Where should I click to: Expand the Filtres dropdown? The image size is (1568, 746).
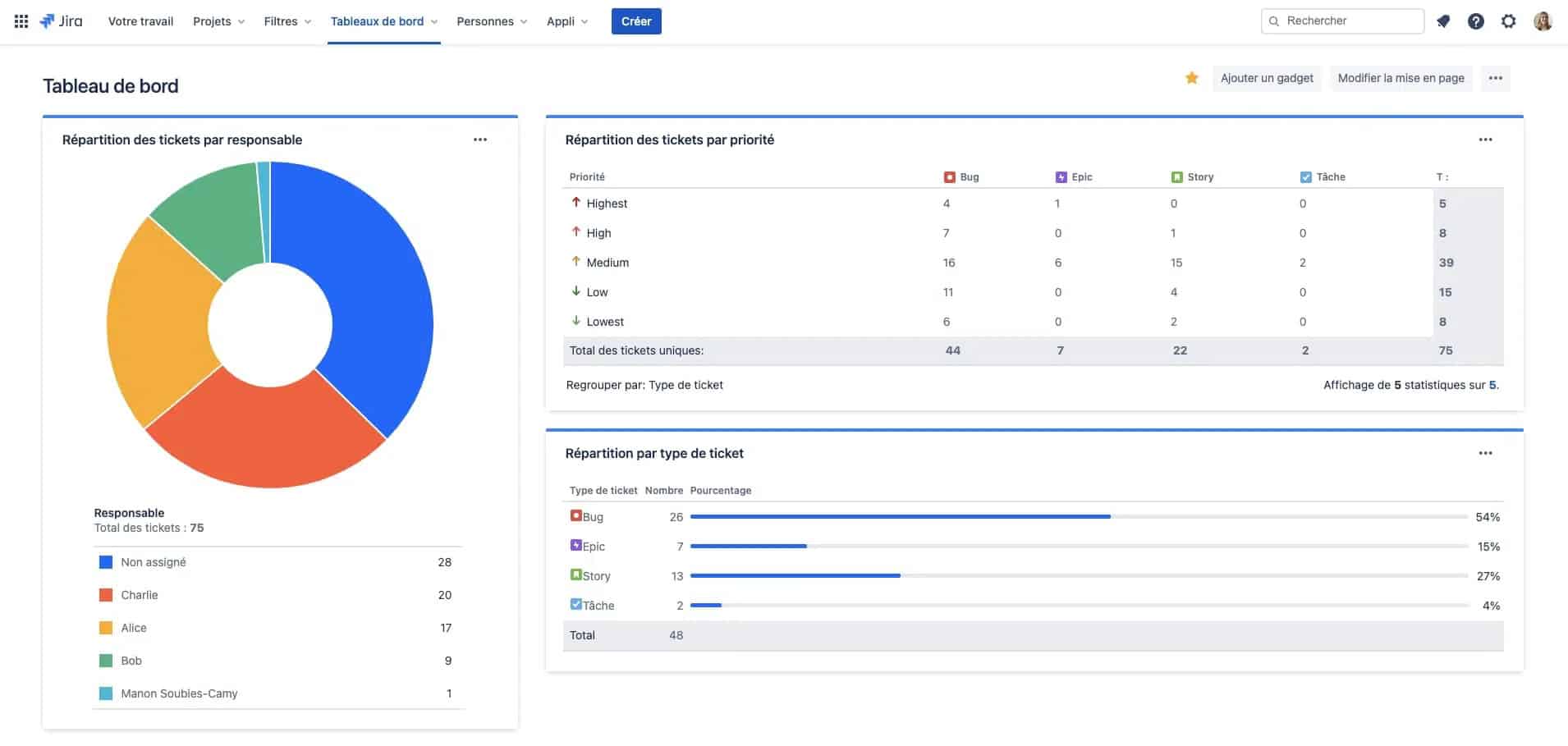tap(287, 21)
